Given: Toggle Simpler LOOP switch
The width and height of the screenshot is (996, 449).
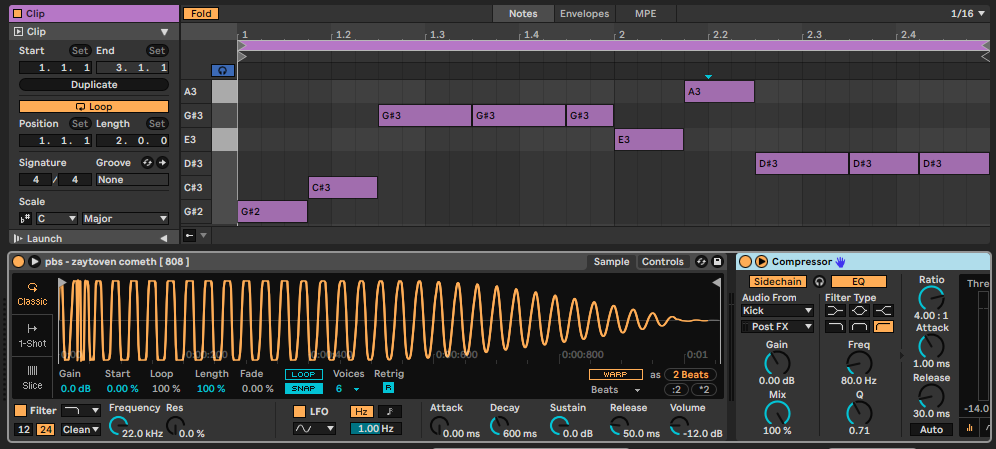Looking at the screenshot, I should coord(303,375).
